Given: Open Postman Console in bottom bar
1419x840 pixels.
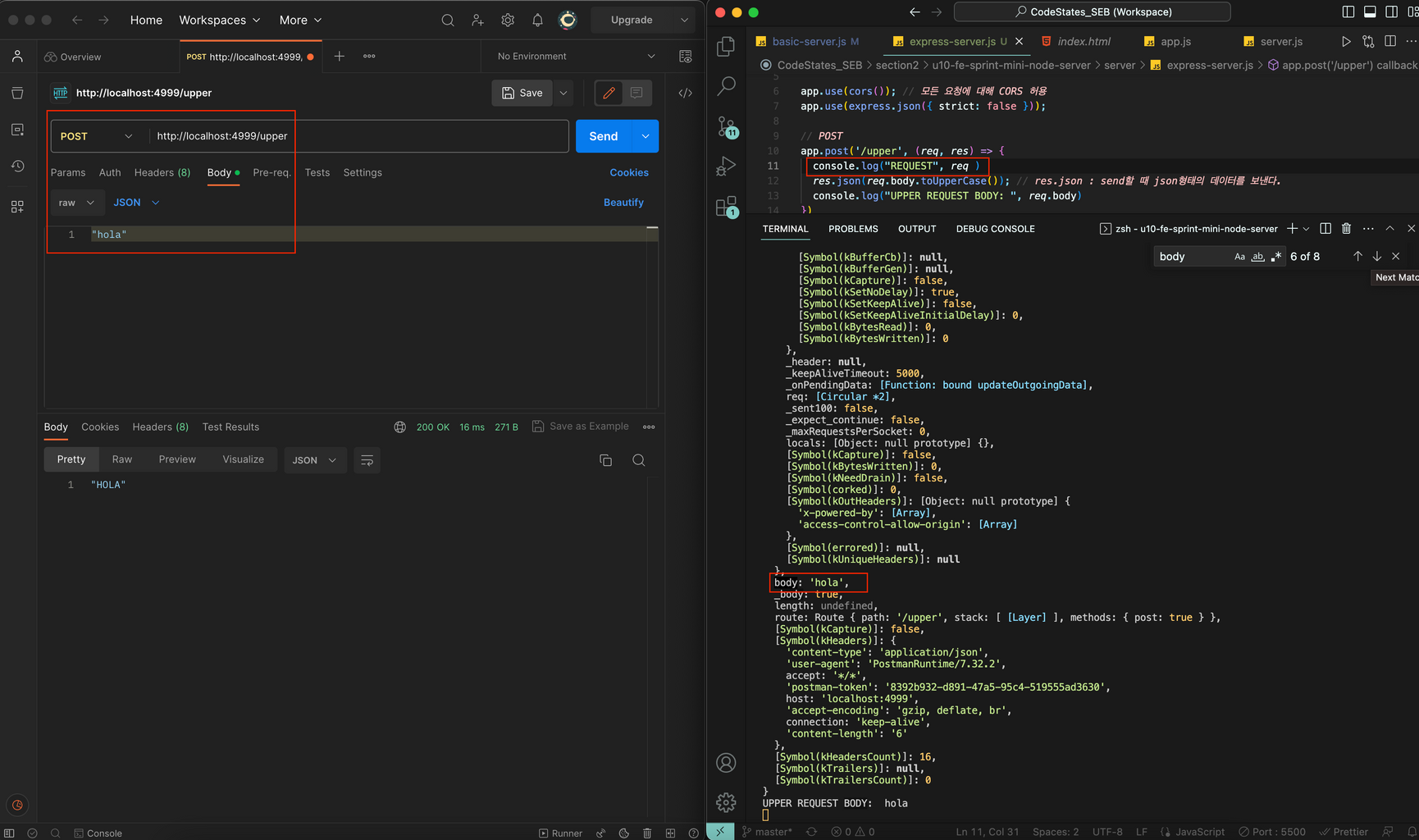Looking at the screenshot, I should coord(98,833).
